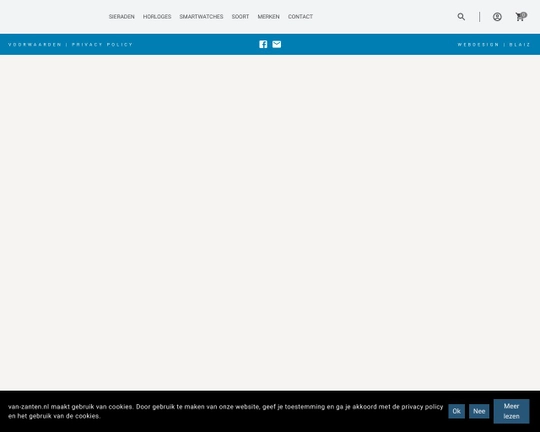Open the shopping cart icon

(x=520, y=17)
